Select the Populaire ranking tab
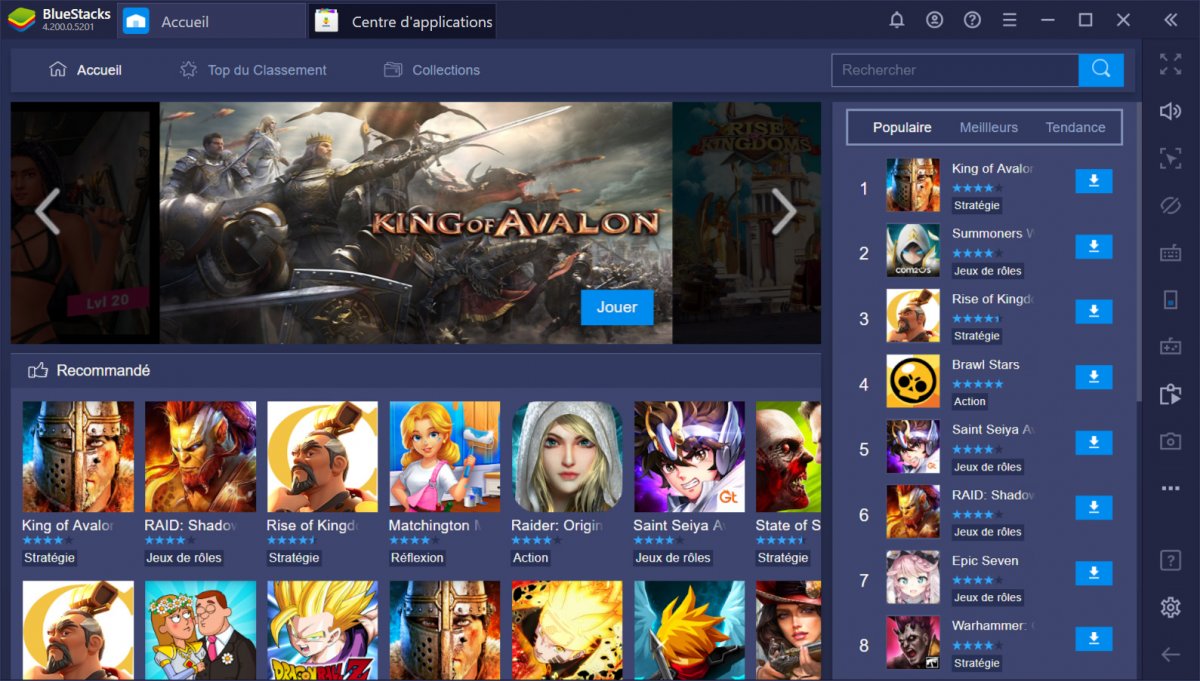The width and height of the screenshot is (1200, 681). [x=902, y=127]
